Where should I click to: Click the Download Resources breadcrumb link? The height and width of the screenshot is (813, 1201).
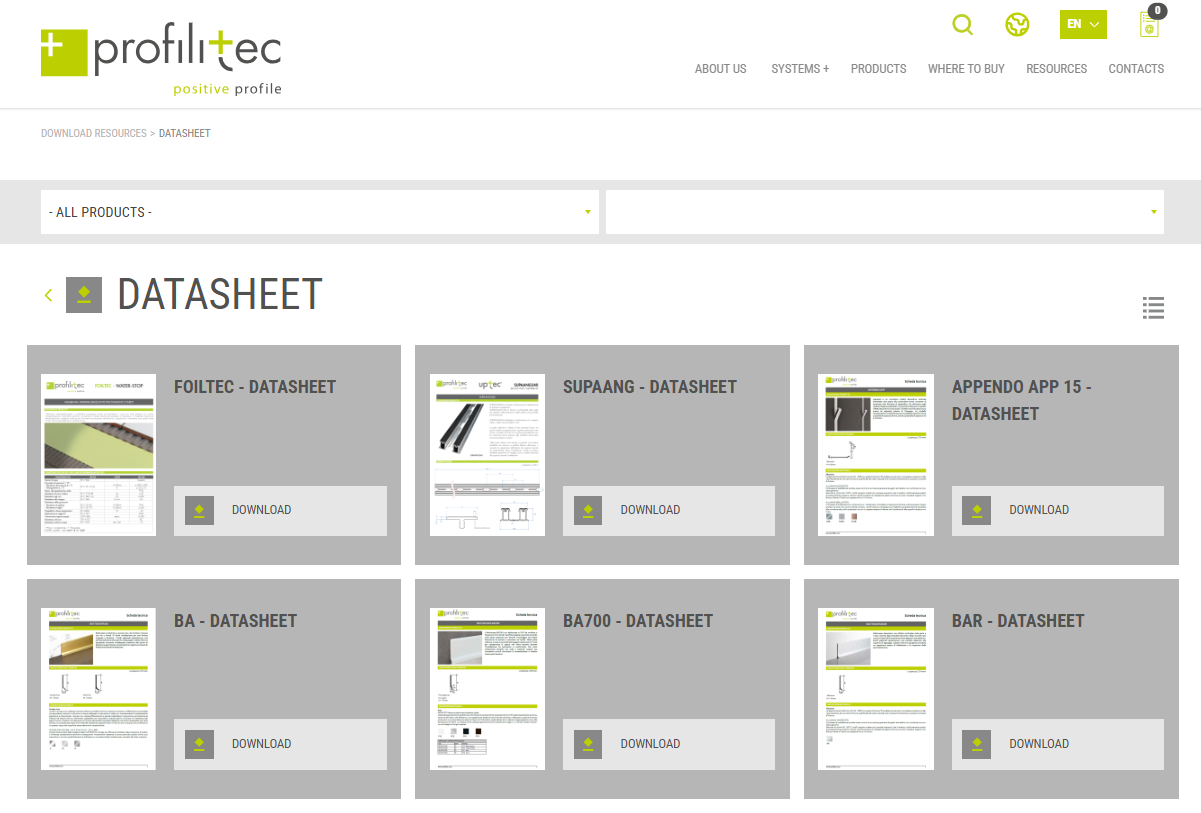[93, 133]
